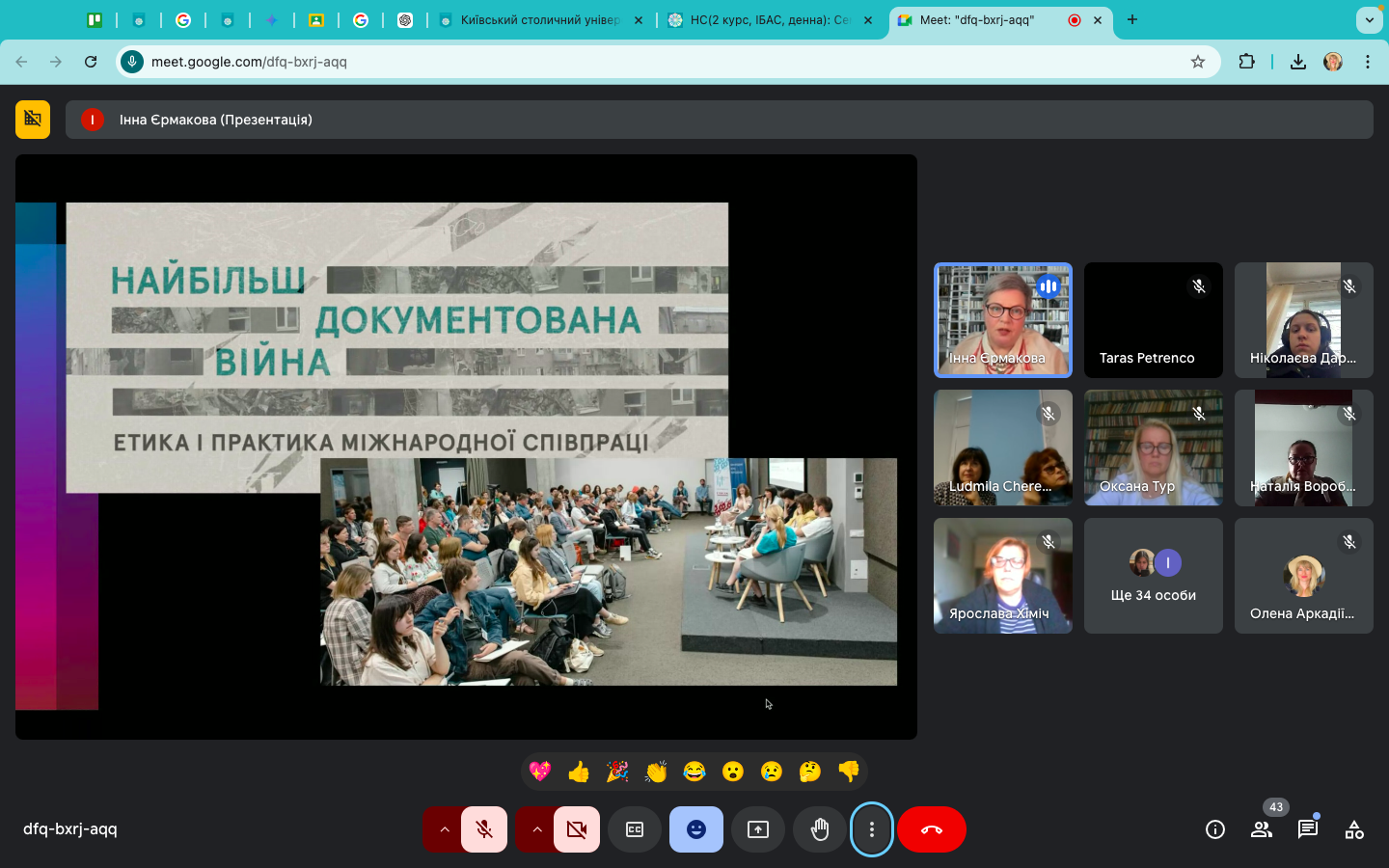The image size is (1389, 868).
Task: Toggle closed captions button
Action: coord(635,829)
